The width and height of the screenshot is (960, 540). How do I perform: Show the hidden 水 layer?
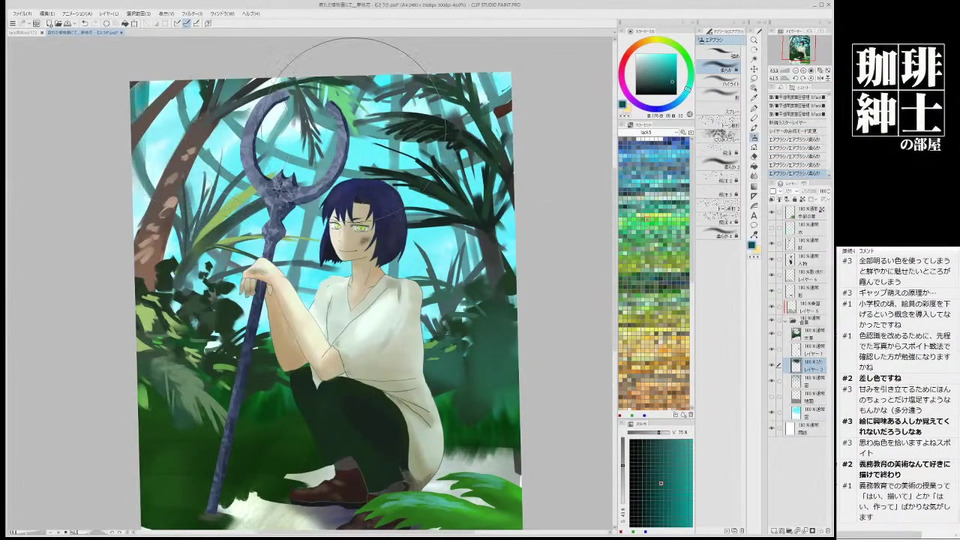click(x=771, y=229)
